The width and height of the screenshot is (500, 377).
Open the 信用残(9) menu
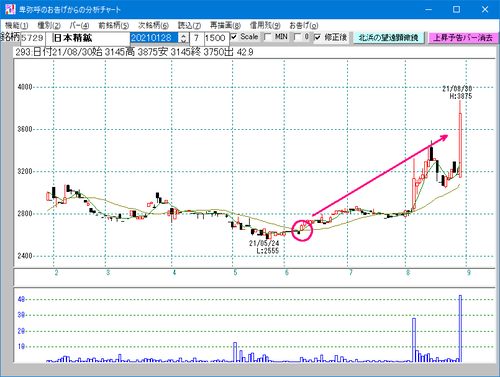[x=265, y=25]
